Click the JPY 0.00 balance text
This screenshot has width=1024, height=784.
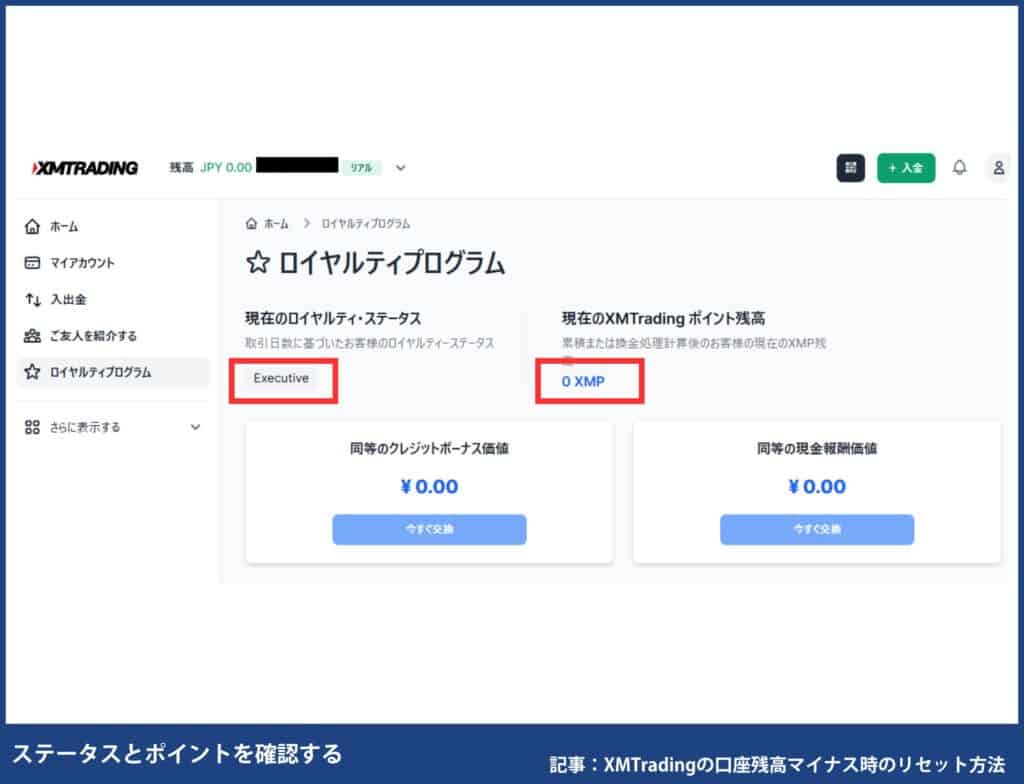tap(226, 168)
